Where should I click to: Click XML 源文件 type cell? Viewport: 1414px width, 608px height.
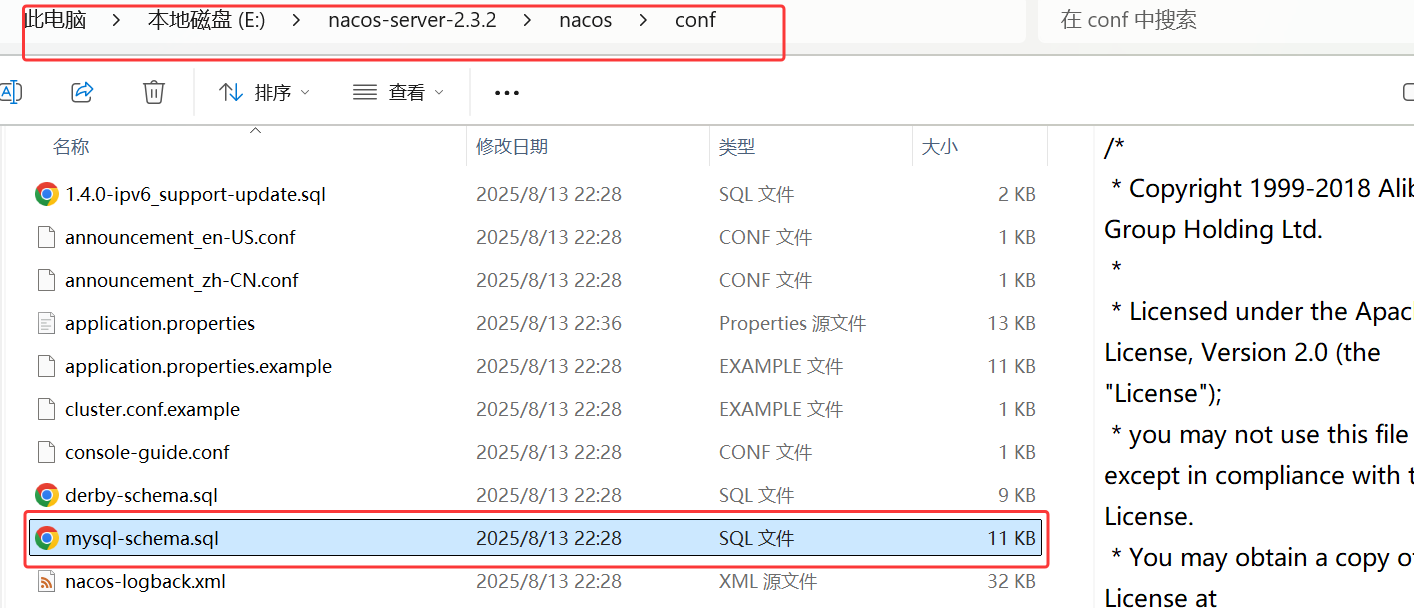pos(768,581)
